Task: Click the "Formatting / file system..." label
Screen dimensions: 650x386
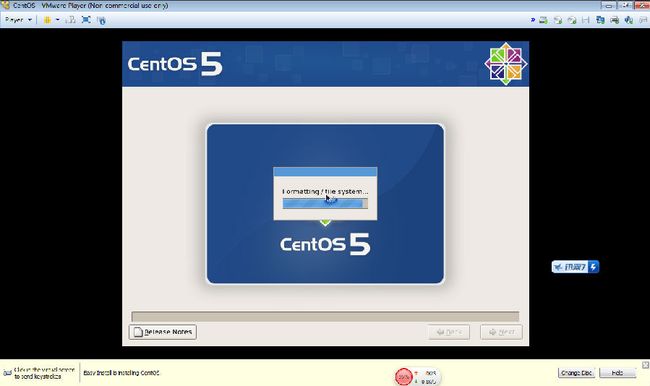Action: (325, 192)
